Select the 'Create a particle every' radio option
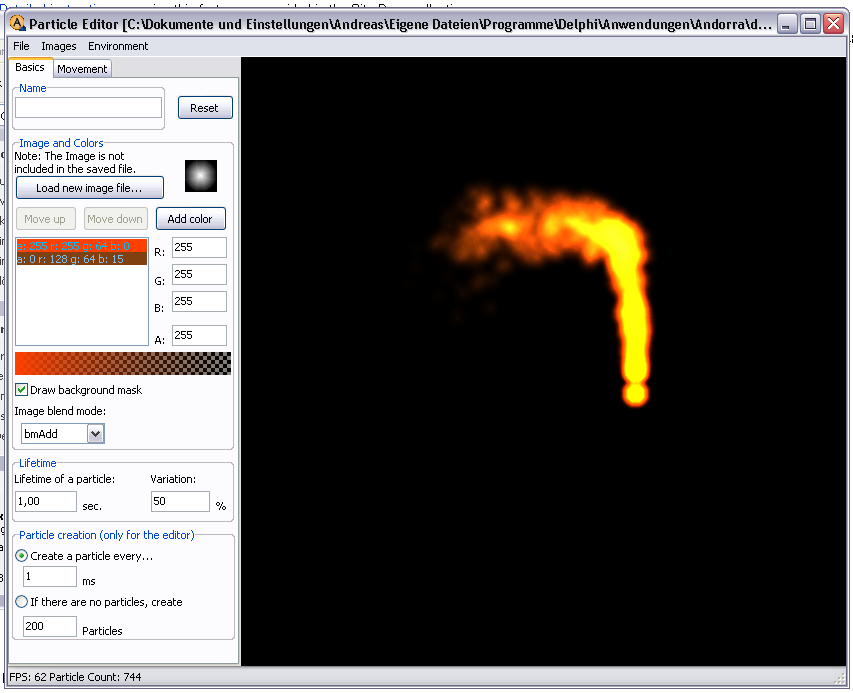This screenshot has height=693, width=853. click(22, 556)
